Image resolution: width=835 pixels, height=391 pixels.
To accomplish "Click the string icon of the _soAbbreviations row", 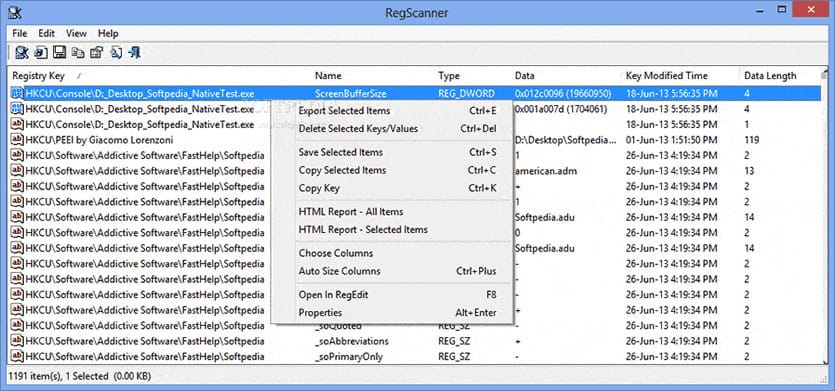I will tap(17, 341).
